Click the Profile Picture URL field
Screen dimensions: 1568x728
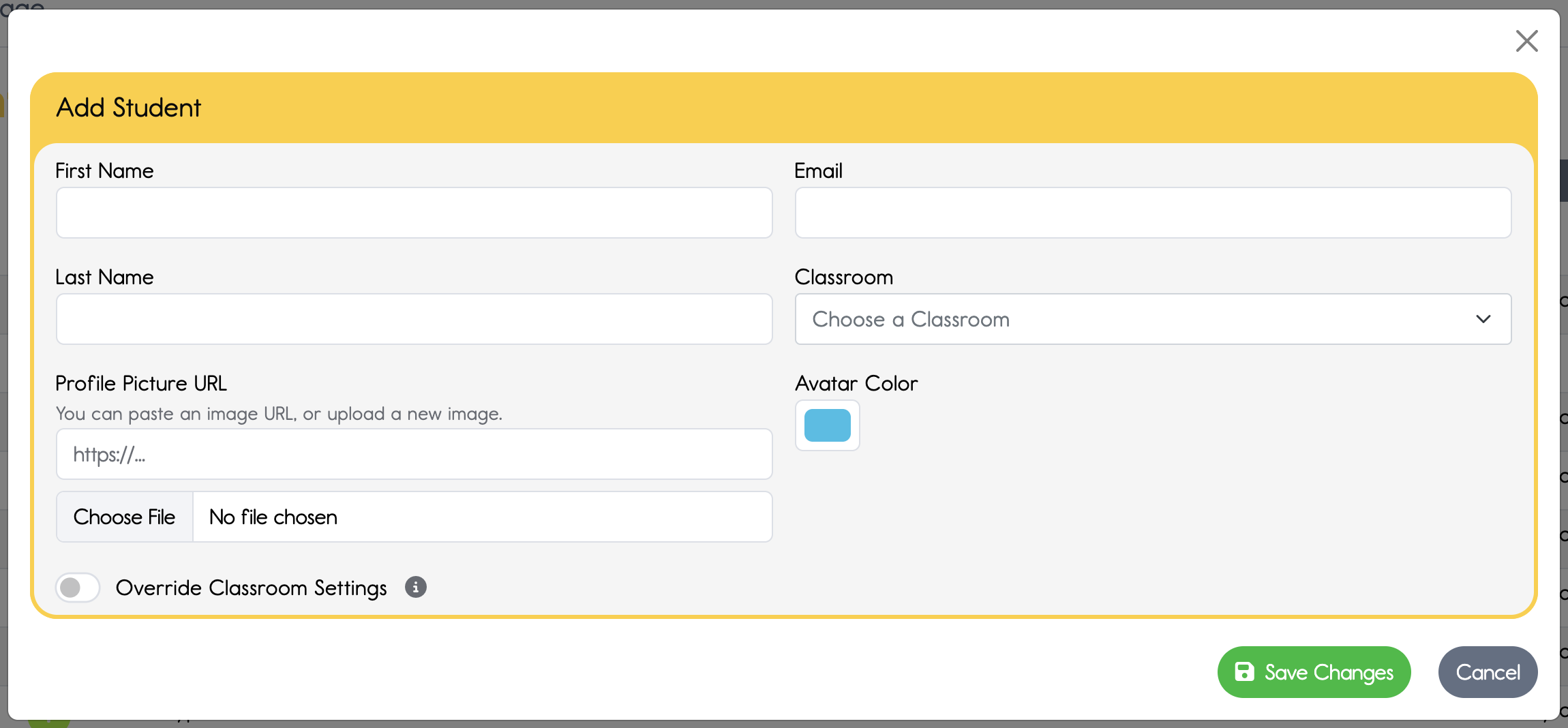click(x=412, y=453)
